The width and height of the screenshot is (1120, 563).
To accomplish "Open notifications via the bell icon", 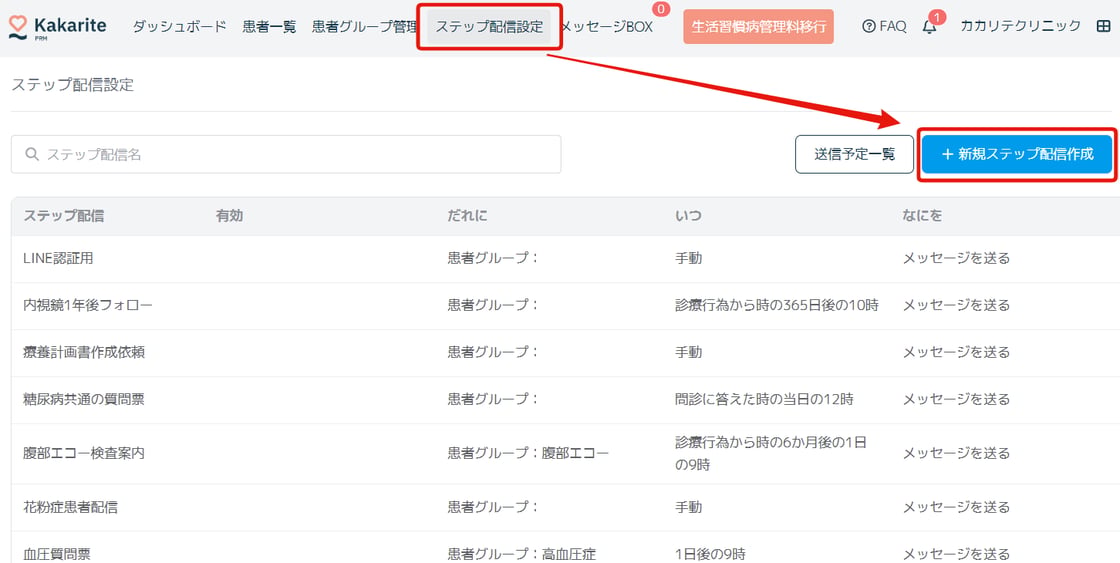I will pyautogui.click(x=929, y=27).
